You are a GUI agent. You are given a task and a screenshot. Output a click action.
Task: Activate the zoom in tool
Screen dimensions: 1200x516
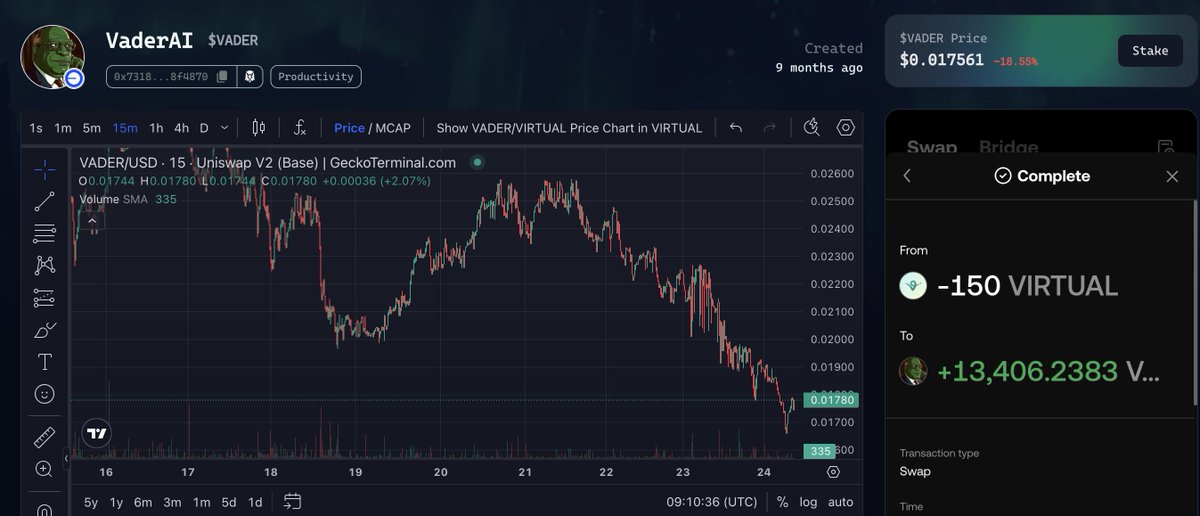click(44, 469)
